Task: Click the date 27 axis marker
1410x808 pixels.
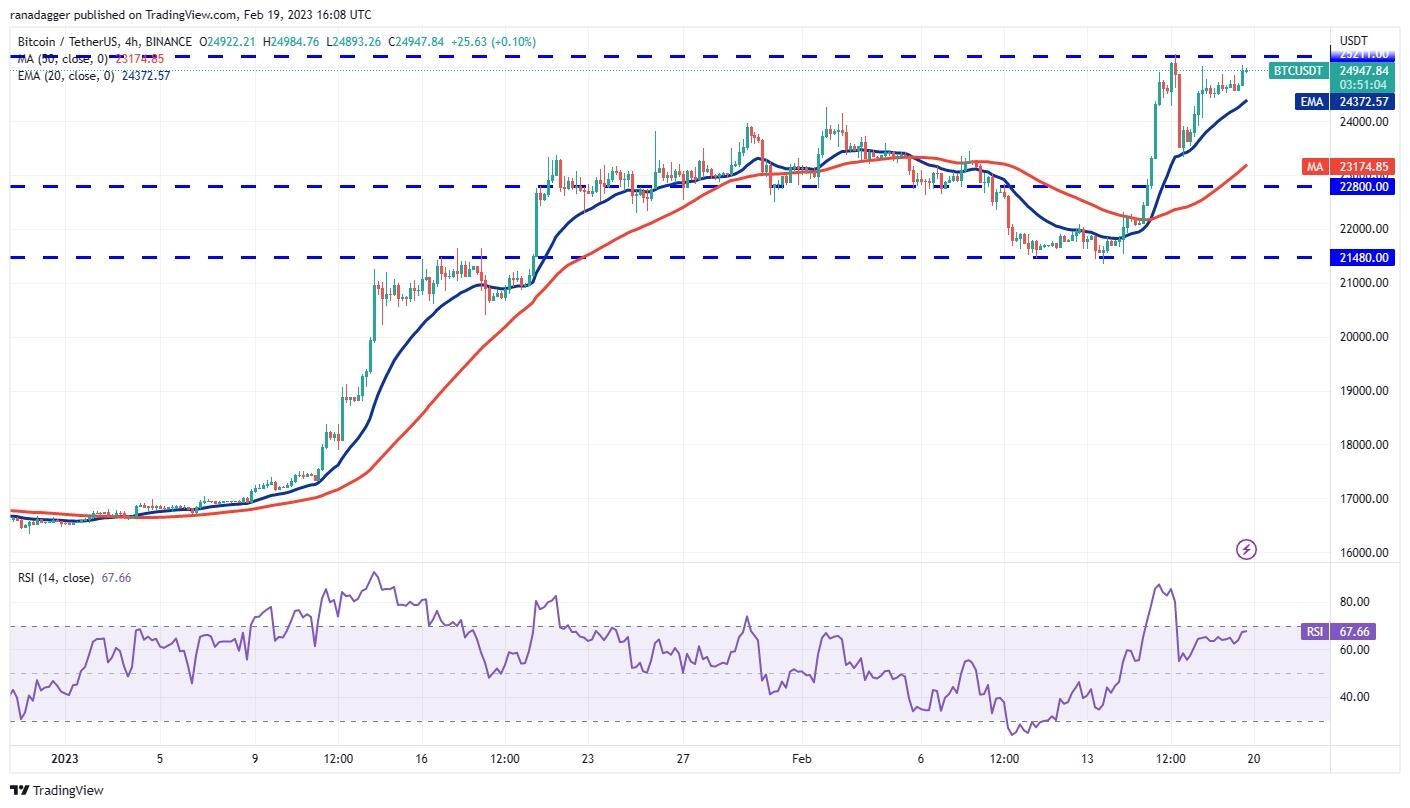Action: coord(680,759)
